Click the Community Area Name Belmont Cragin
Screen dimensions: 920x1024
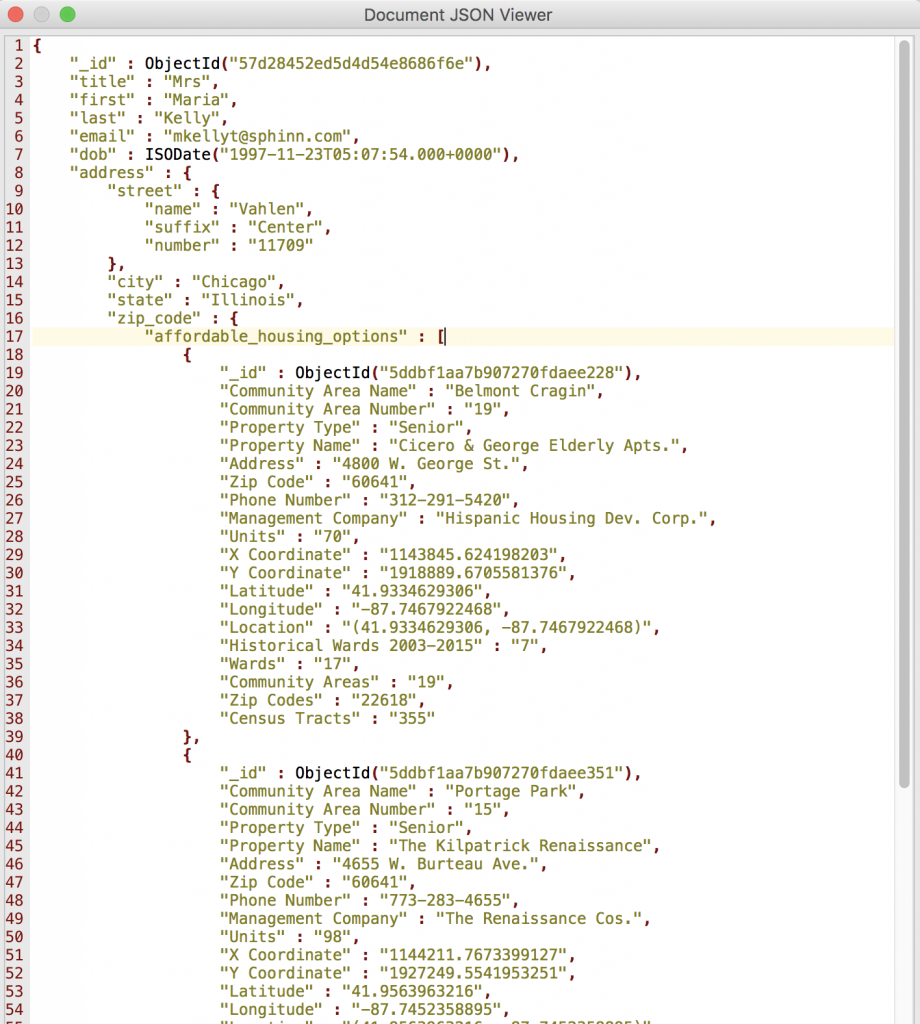pyautogui.click(x=523, y=390)
